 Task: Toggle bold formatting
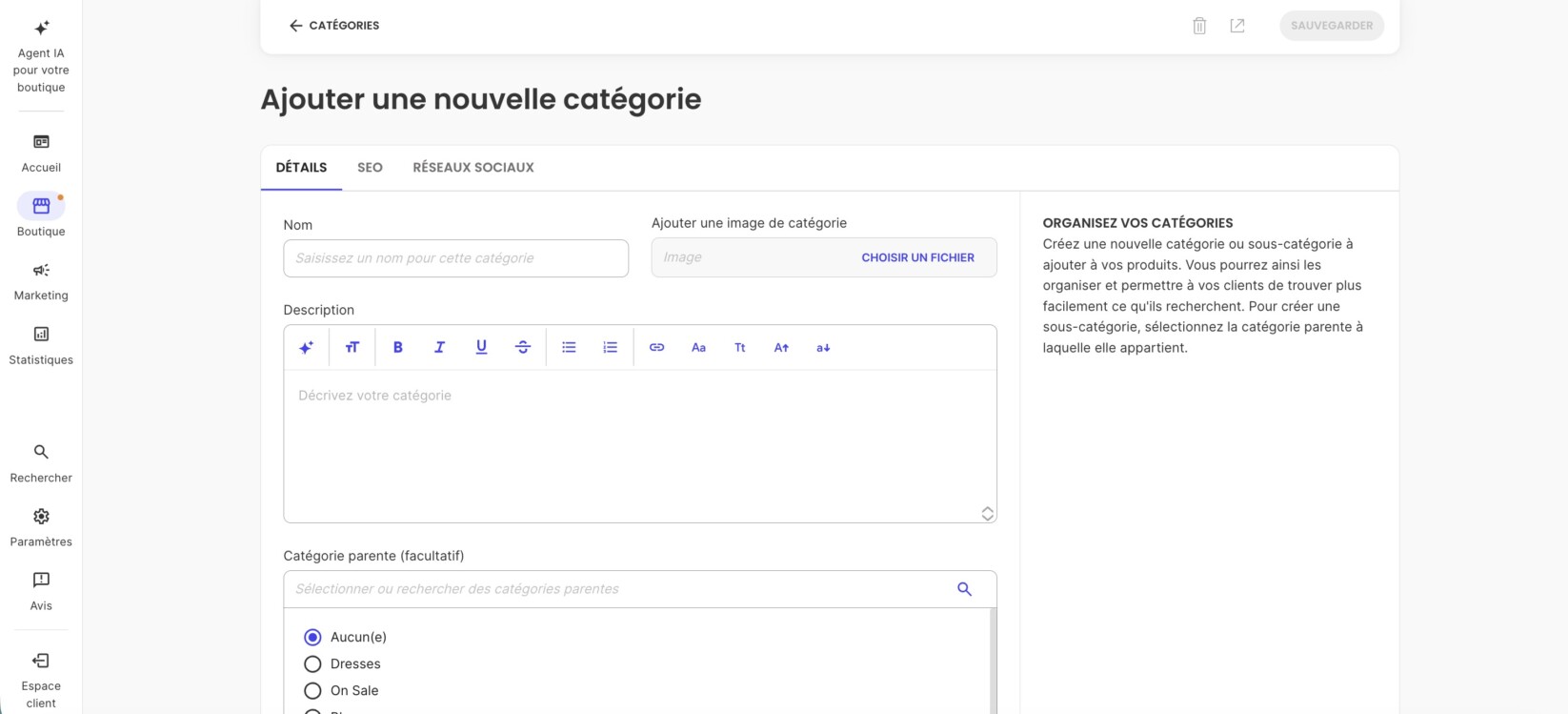pyautogui.click(x=398, y=348)
